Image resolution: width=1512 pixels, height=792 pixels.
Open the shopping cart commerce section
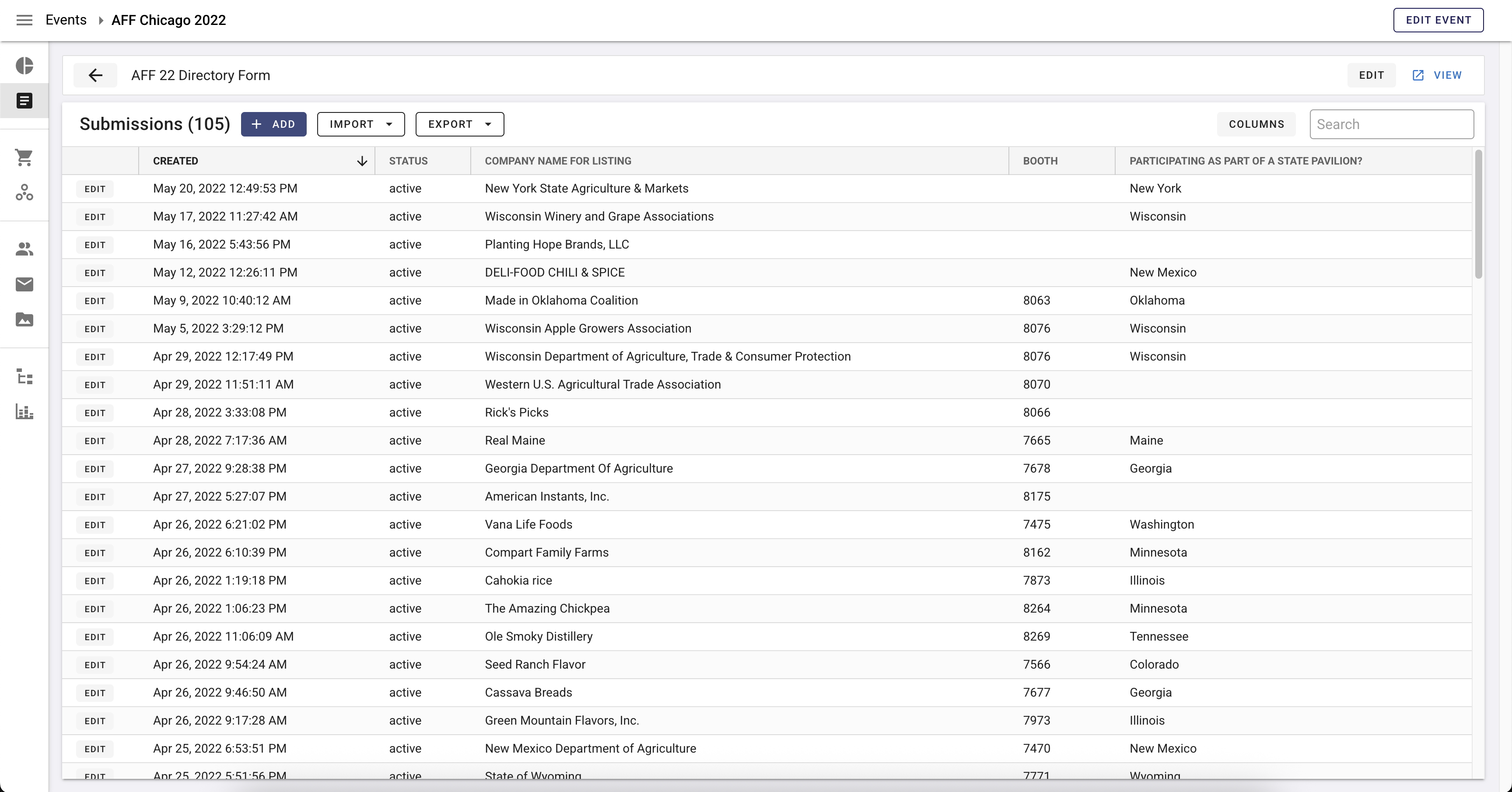point(24,158)
